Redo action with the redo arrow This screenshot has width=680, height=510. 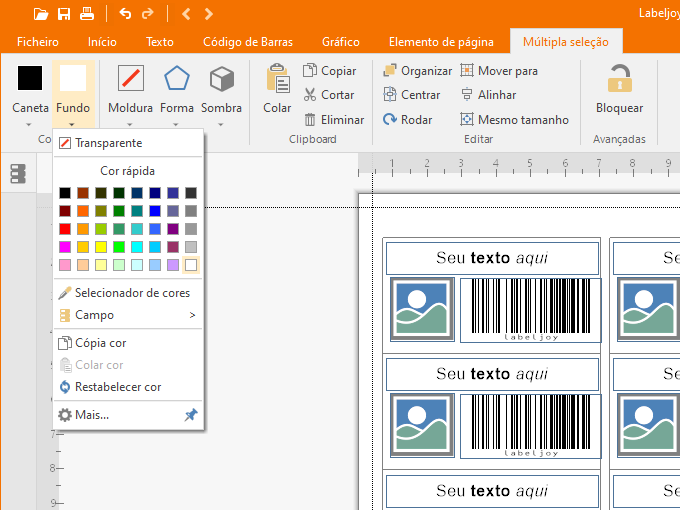148,14
